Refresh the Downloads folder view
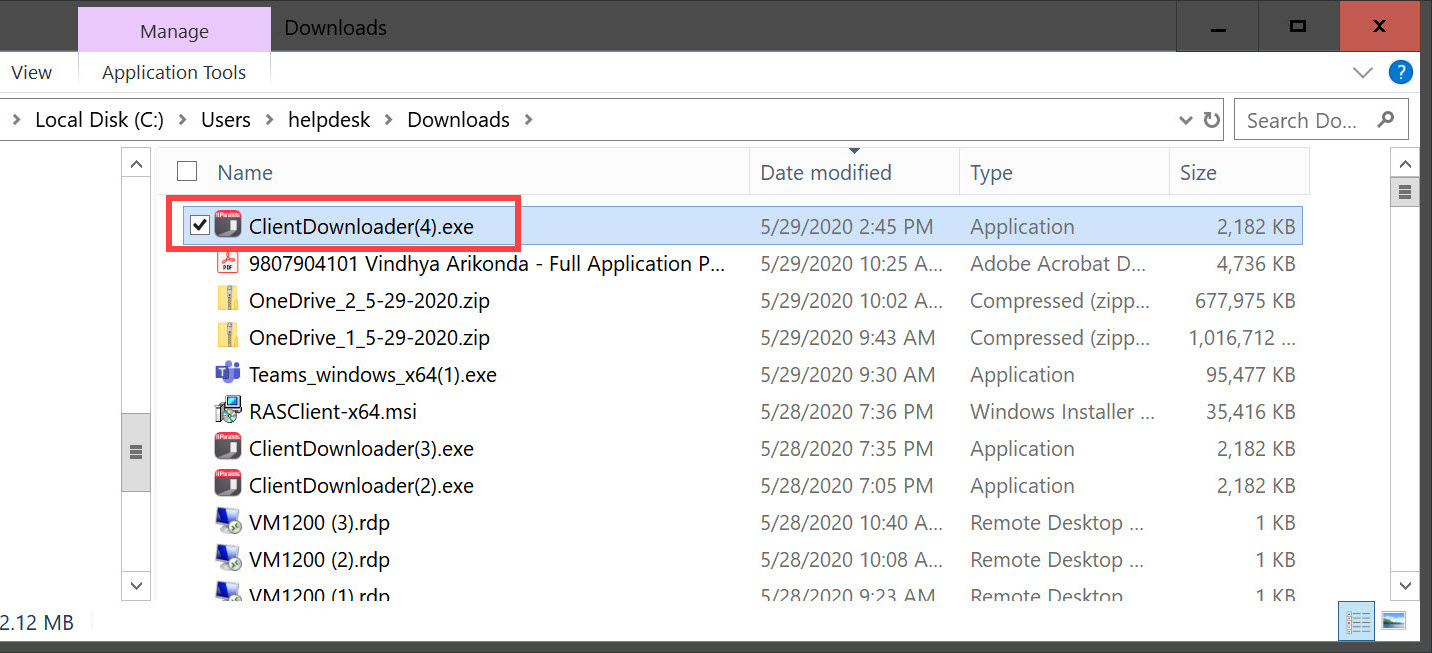 pos(1212,120)
